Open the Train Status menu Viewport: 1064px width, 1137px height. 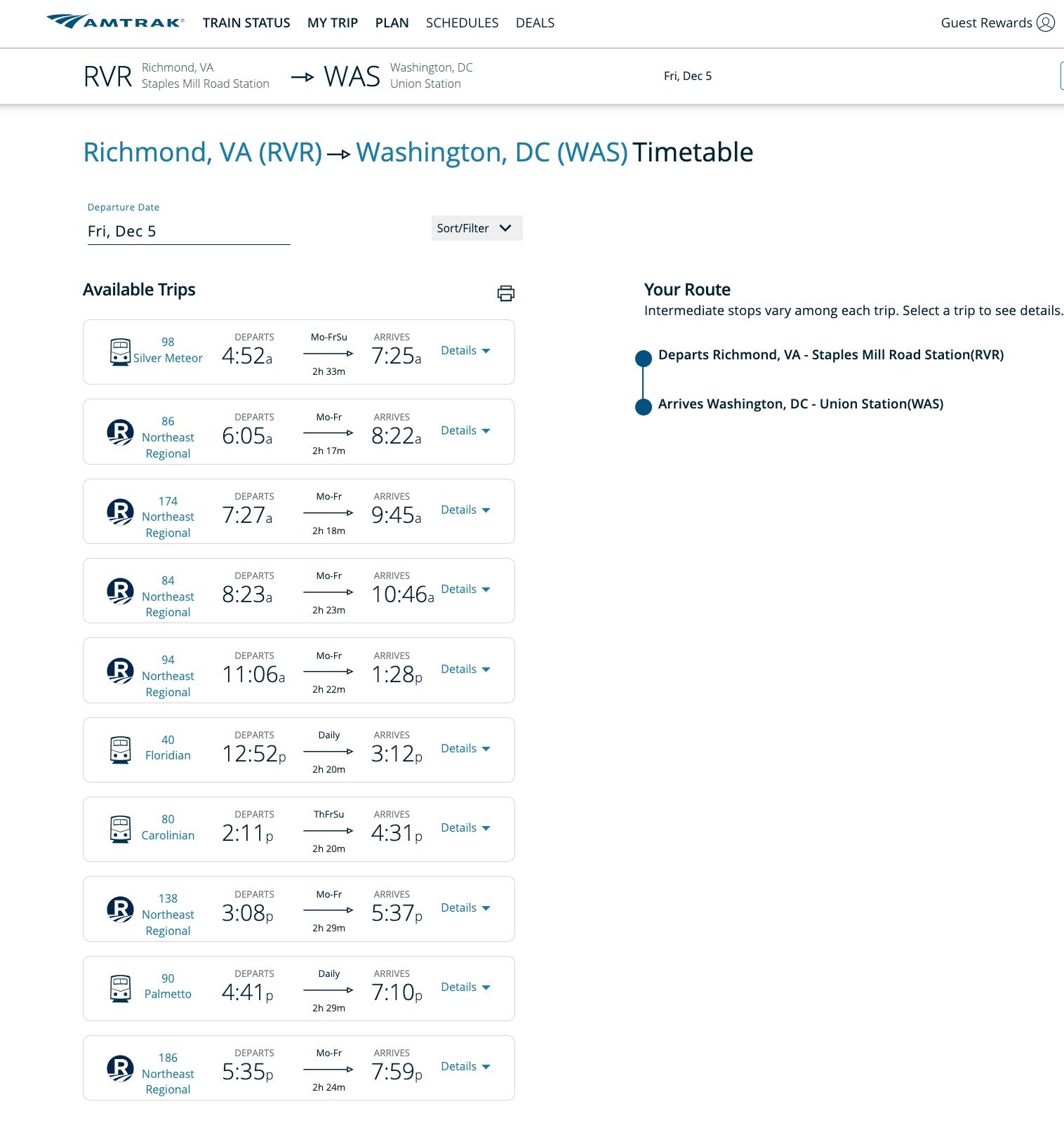click(246, 22)
